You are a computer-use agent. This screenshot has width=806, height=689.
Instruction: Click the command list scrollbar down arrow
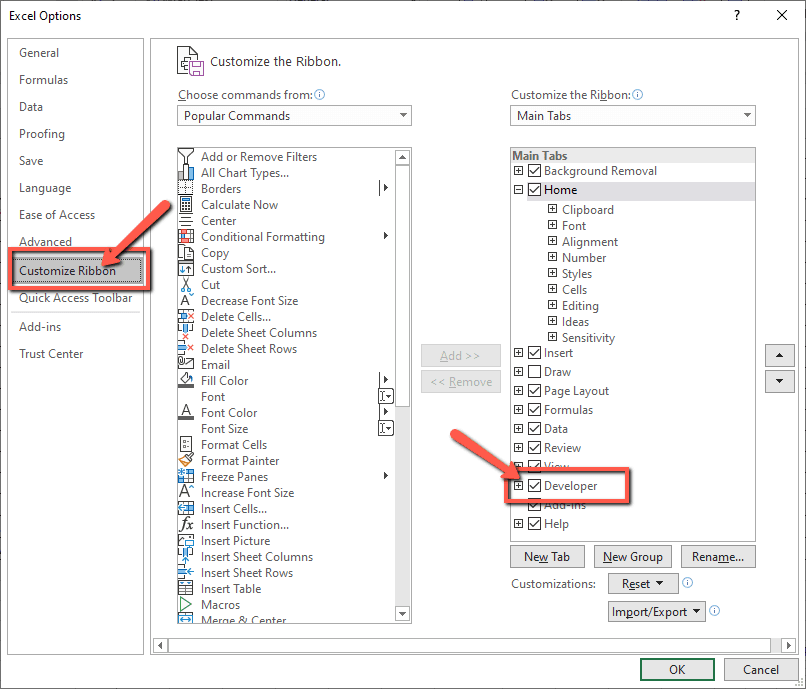(404, 614)
